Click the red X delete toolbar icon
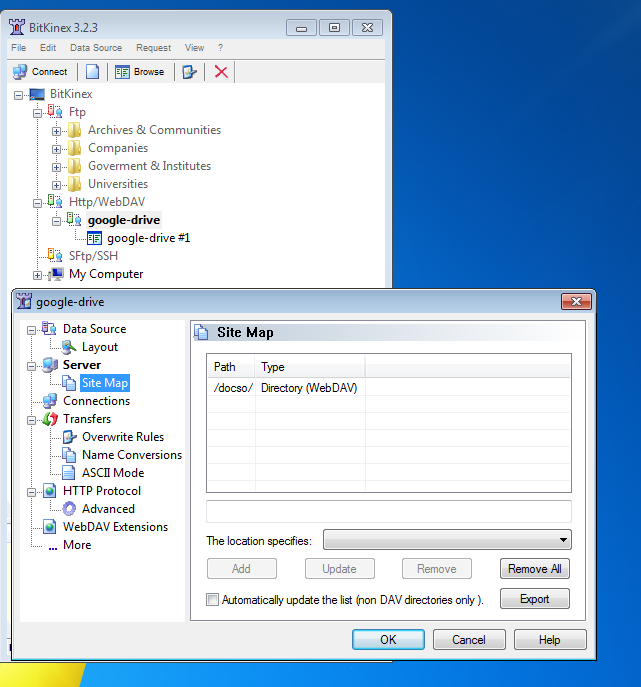The image size is (641, 687). point(221,72)
